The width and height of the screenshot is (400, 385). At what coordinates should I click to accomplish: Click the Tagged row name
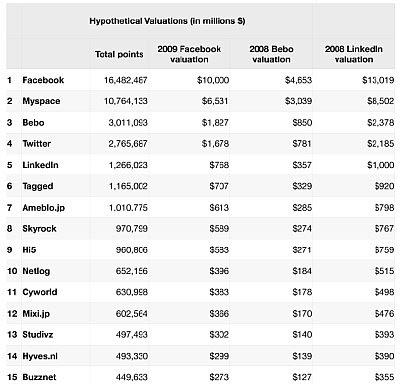click(38, 186)
